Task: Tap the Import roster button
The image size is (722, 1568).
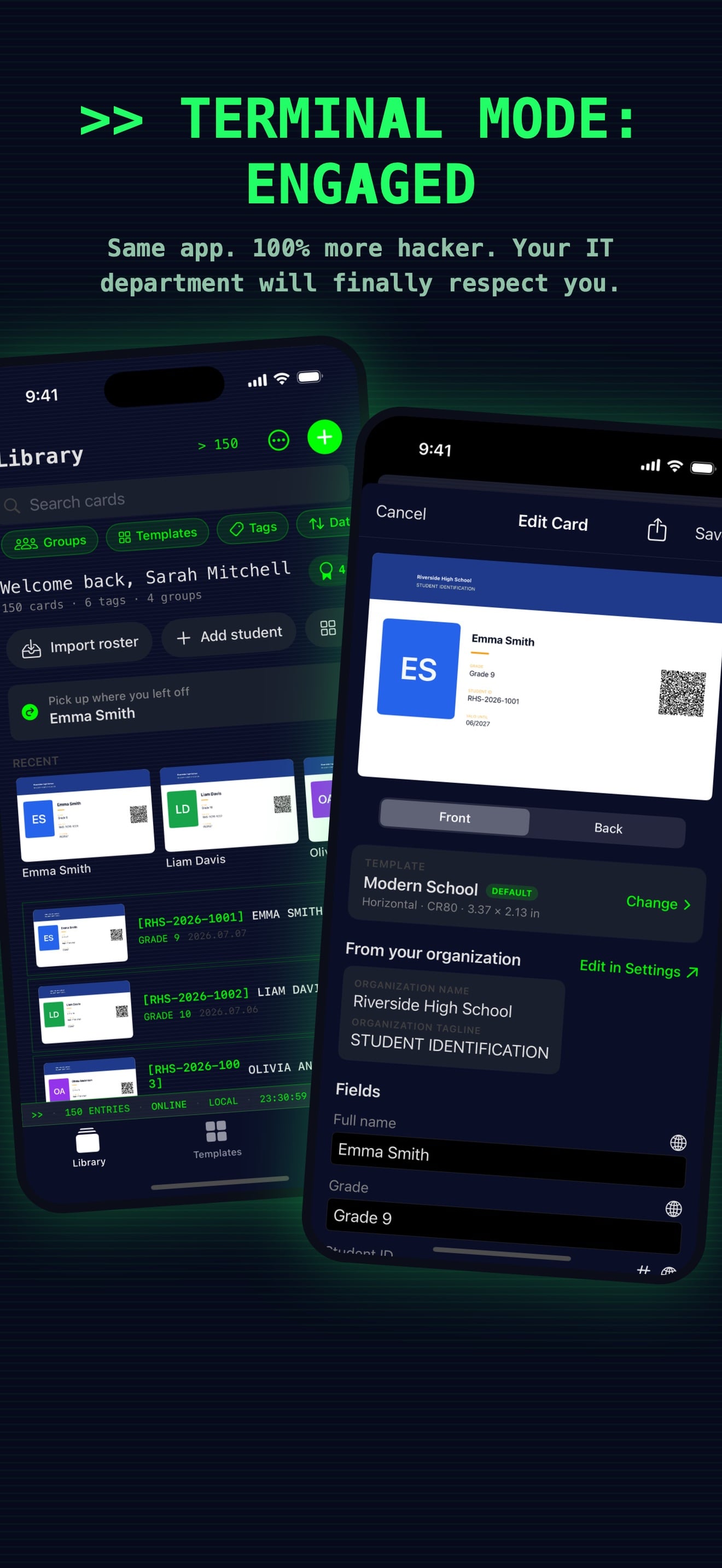Action: (79, 645)
